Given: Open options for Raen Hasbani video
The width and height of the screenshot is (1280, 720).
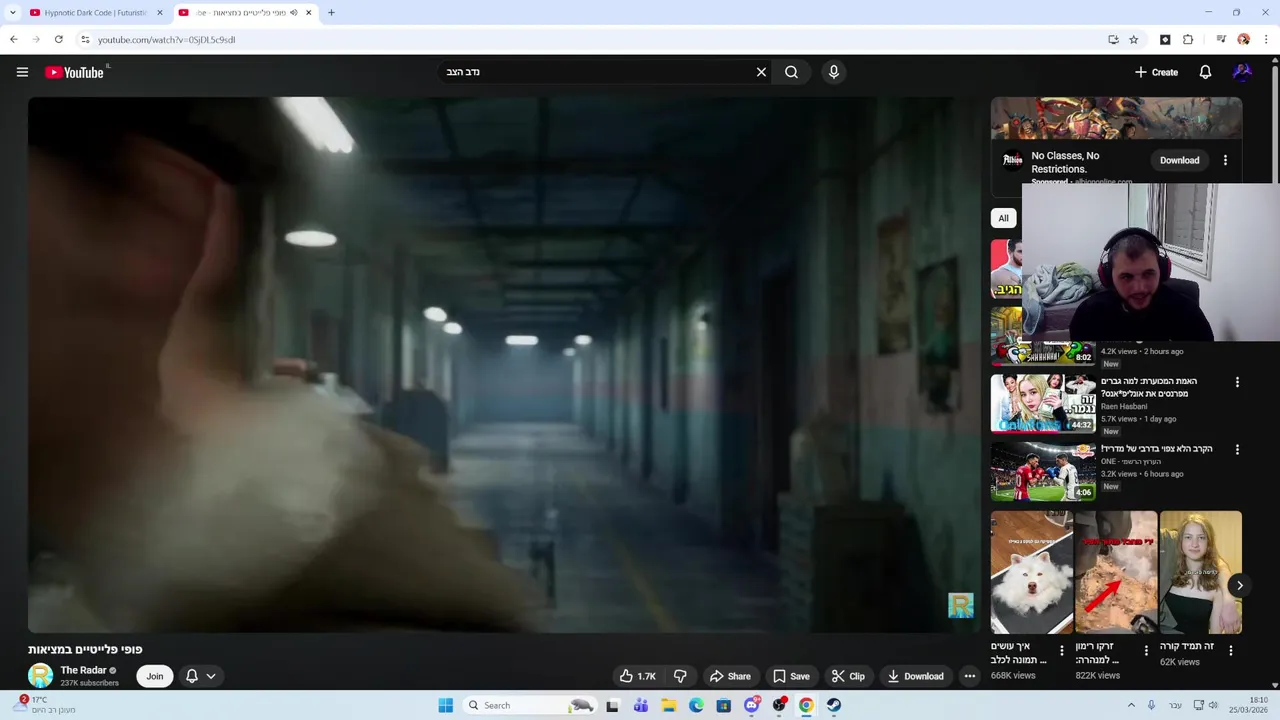Looking at the screenshot, I should pyautogui.click(x=1237, y=382).
